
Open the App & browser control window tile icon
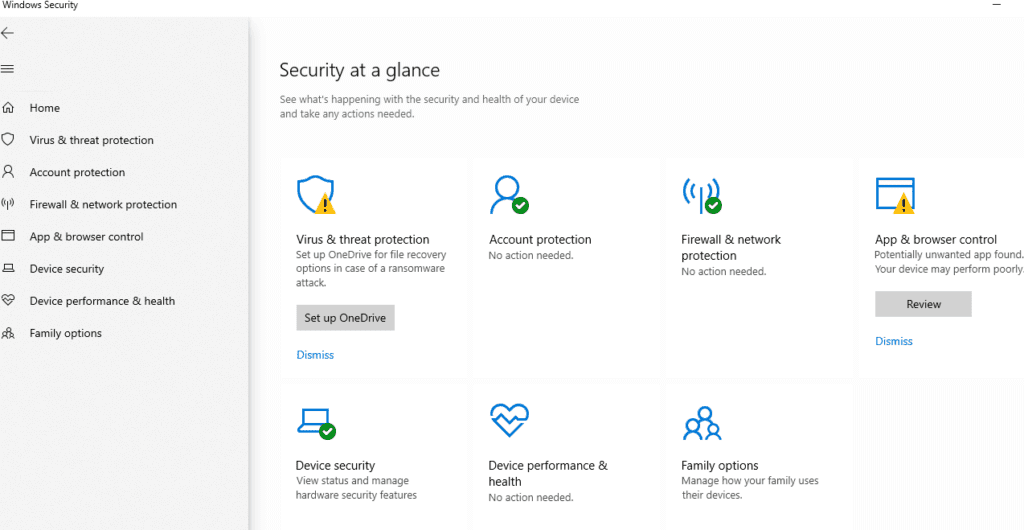click(x=895, y=195)
